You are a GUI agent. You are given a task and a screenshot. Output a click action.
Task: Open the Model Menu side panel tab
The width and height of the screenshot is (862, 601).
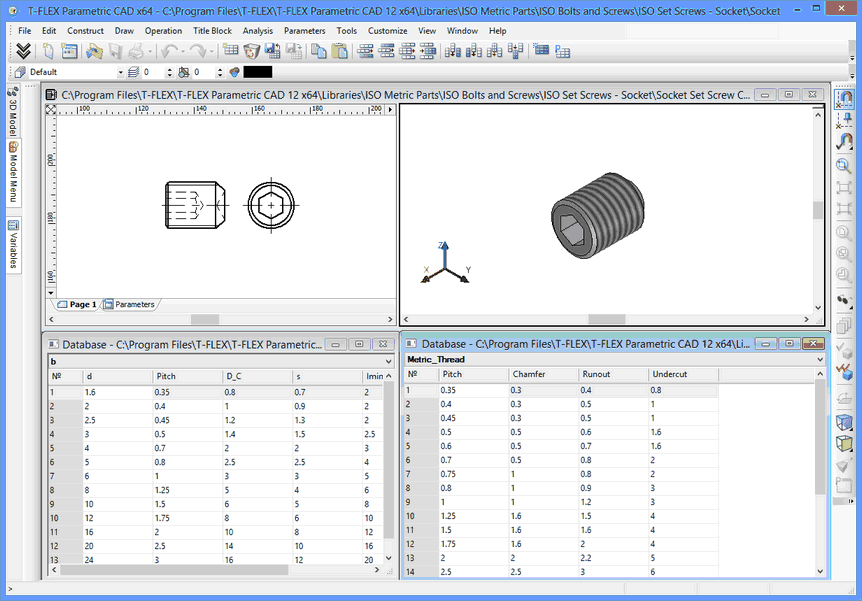pyautogui.click(x=13, y=173)
